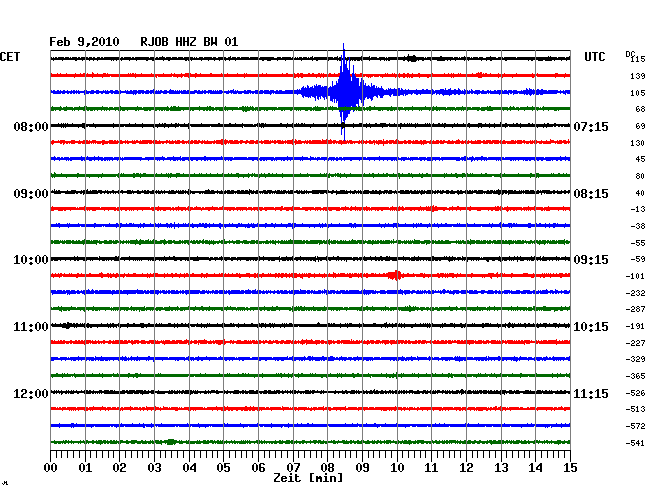Screen dimensions: 650x494
Task: Click minute label 00 on the time axis
Action: [x=51, y=467]
